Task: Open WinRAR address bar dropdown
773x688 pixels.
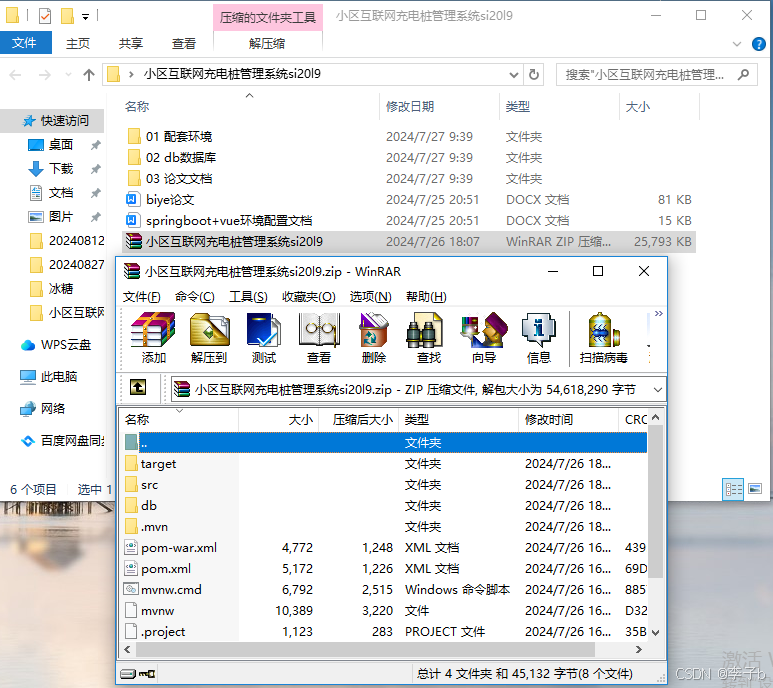Action: 658,390
